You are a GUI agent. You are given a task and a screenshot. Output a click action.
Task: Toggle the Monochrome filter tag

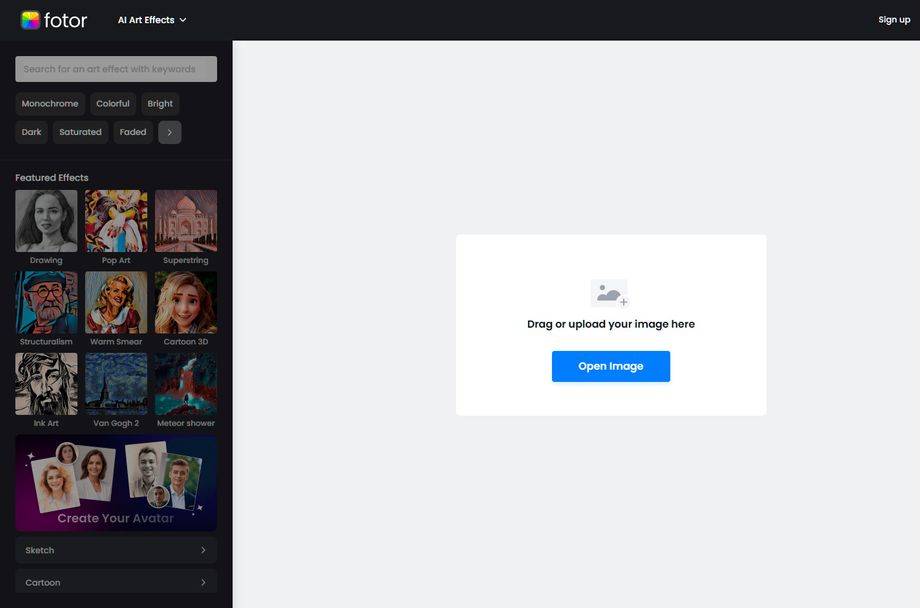(x=50, y=103)
